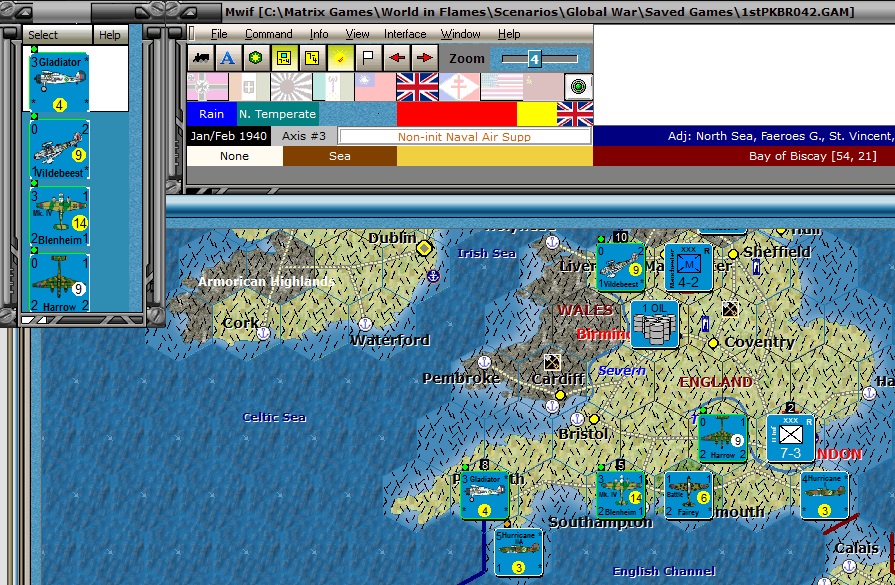Select the Japanese rising sun flag
Viewport: 895px width, 585px height.
click(291, 87)
